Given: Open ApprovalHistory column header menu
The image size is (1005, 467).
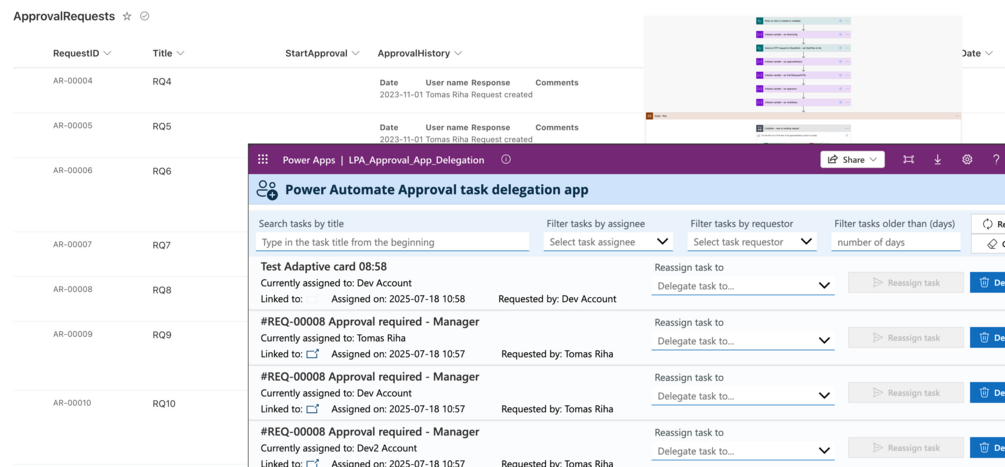Looking at the screenshot, I should pyautogui.click(x=420, y=53).
